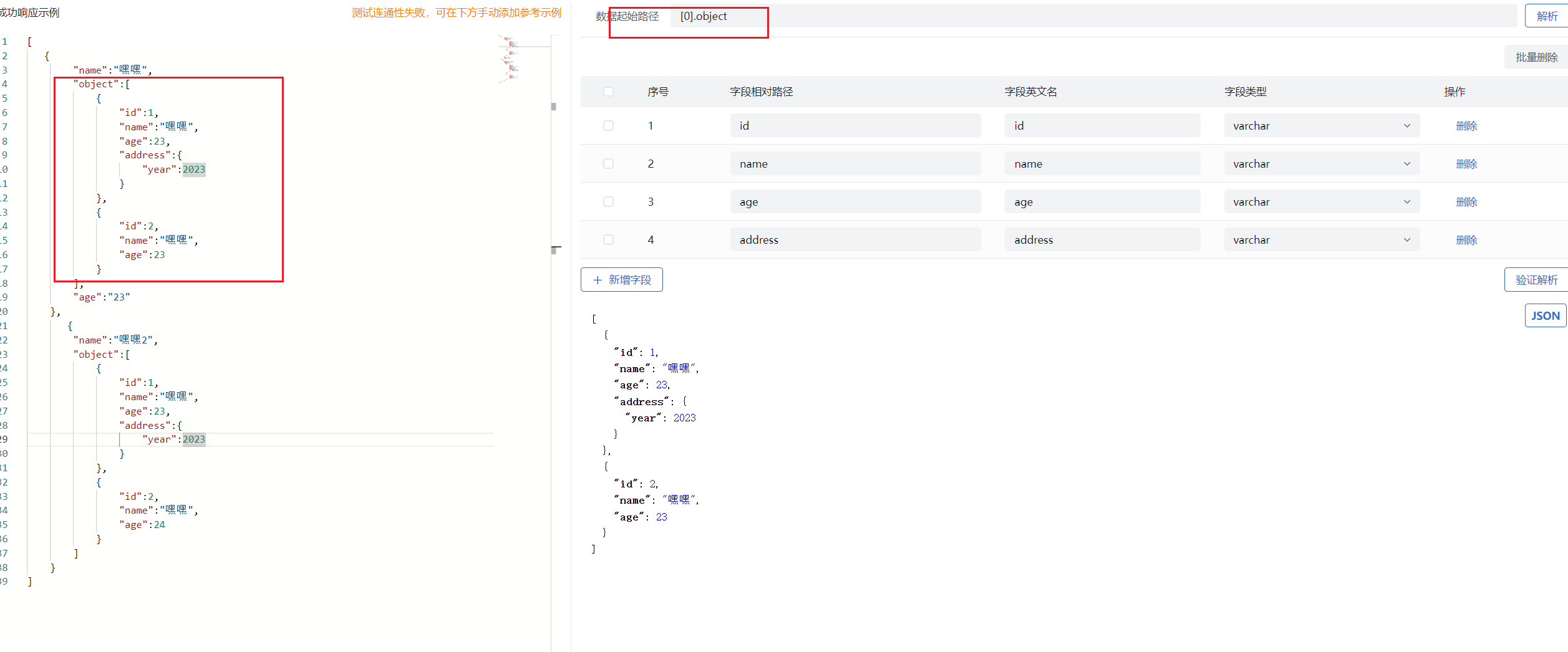Click the "age":"23" line in editor

point(102,297)
